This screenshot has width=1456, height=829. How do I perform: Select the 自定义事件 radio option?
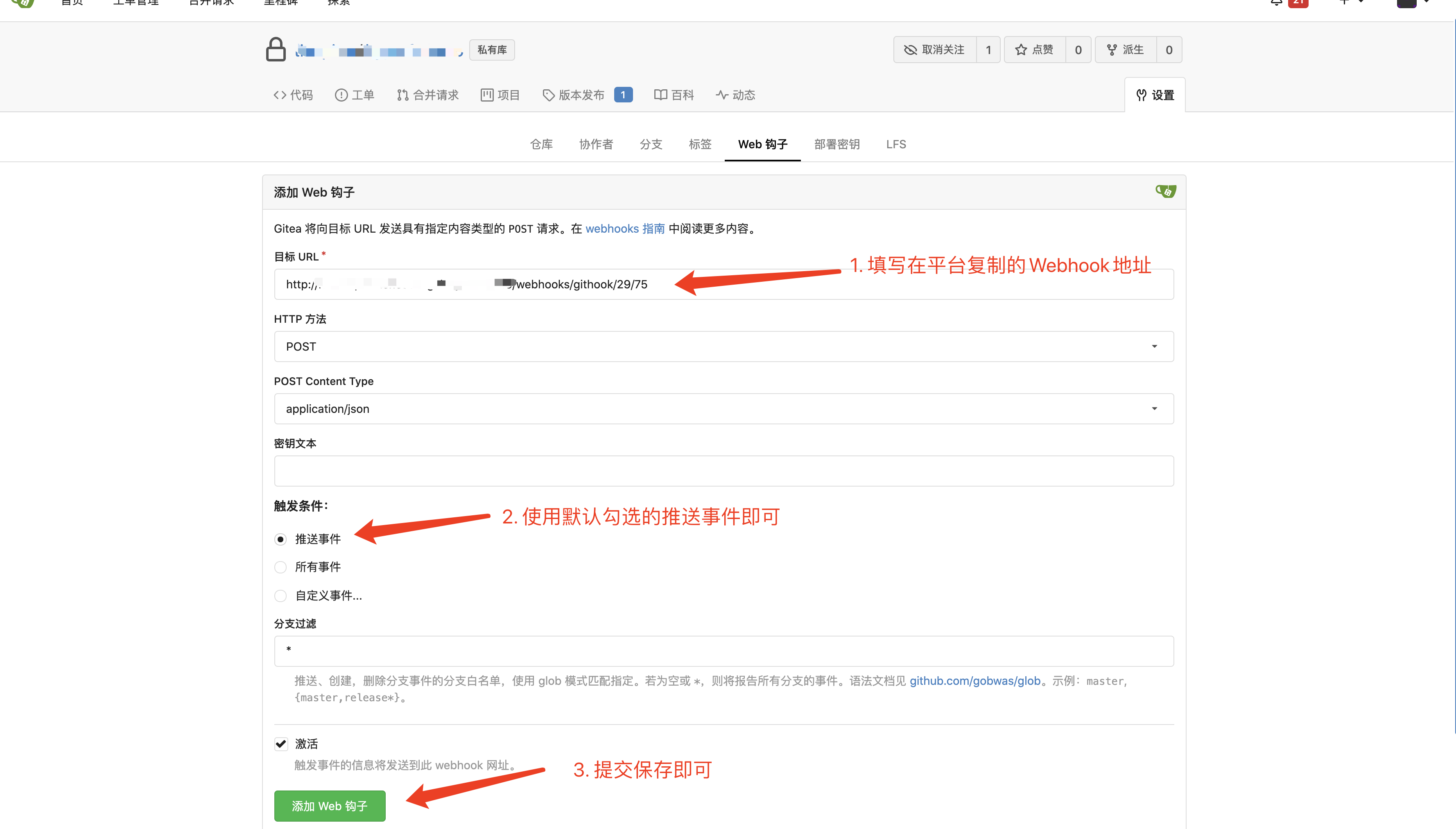(x=280, y=596)
